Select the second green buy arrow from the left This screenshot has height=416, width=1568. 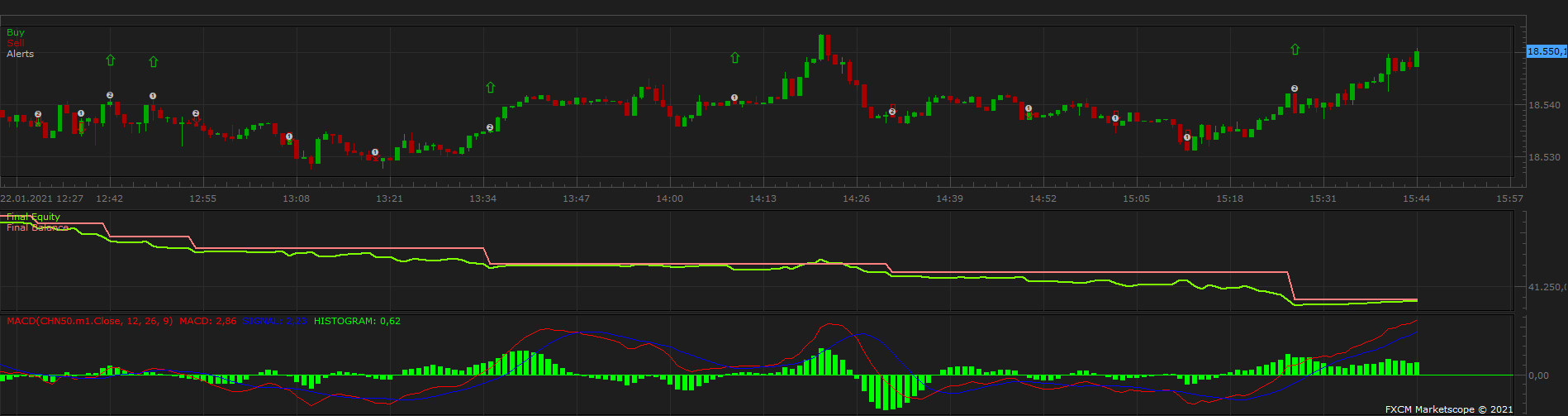[x=153, y=61]
